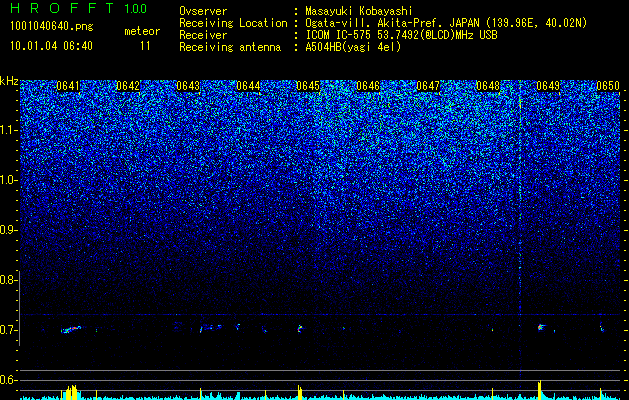Click the long meteor echo after 0641
The width and height of the screenshot is (629, 400).
click(71, 330)
